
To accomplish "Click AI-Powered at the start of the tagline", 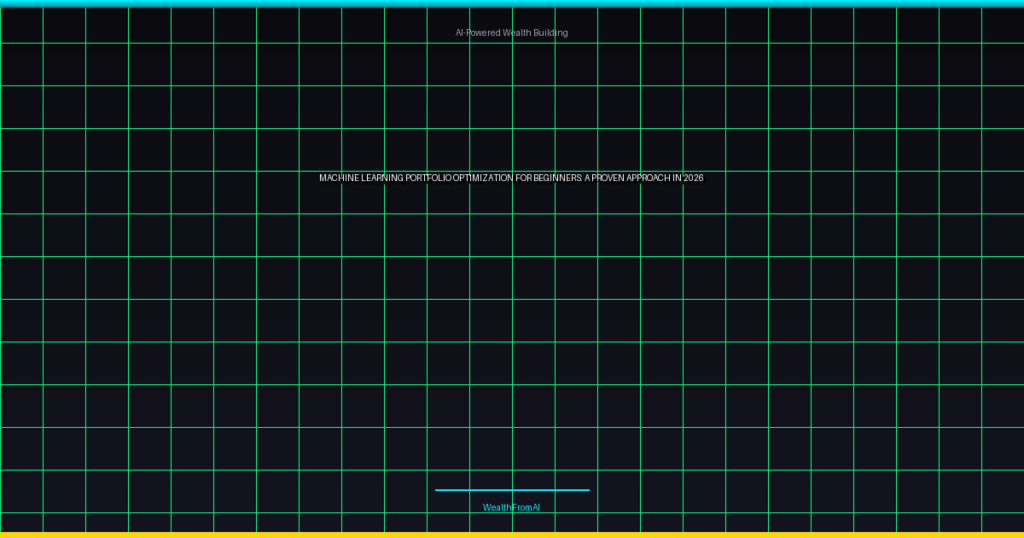I will 478,33.
